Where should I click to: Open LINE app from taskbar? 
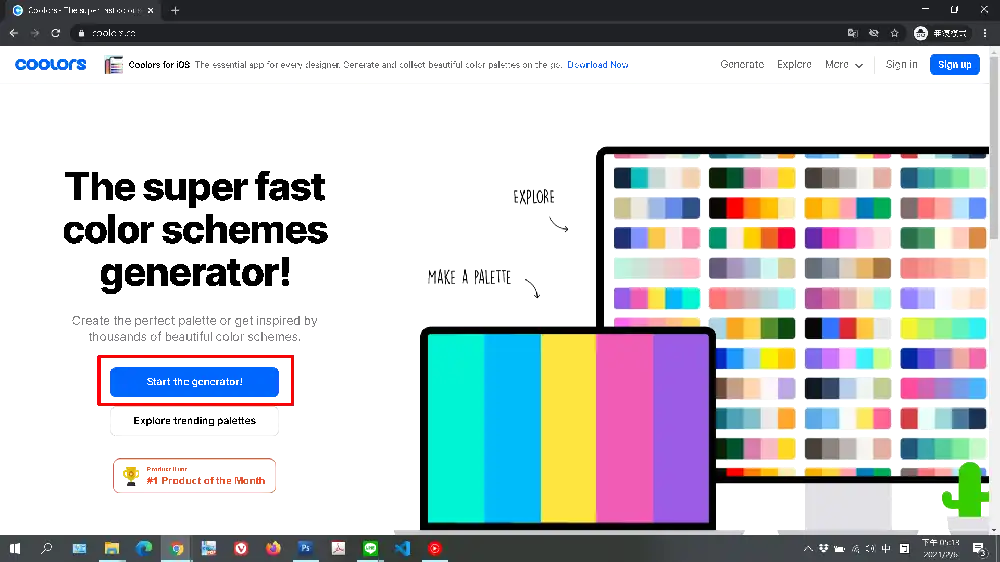point(370,548)
